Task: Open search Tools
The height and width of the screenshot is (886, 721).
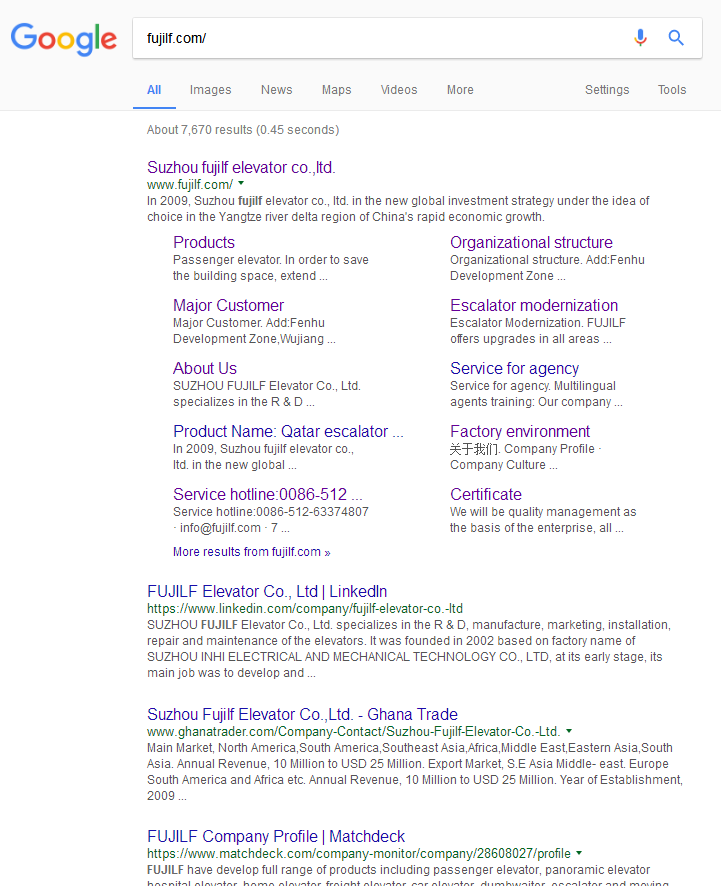Action: pyautogui.click(x=672, y=90)
